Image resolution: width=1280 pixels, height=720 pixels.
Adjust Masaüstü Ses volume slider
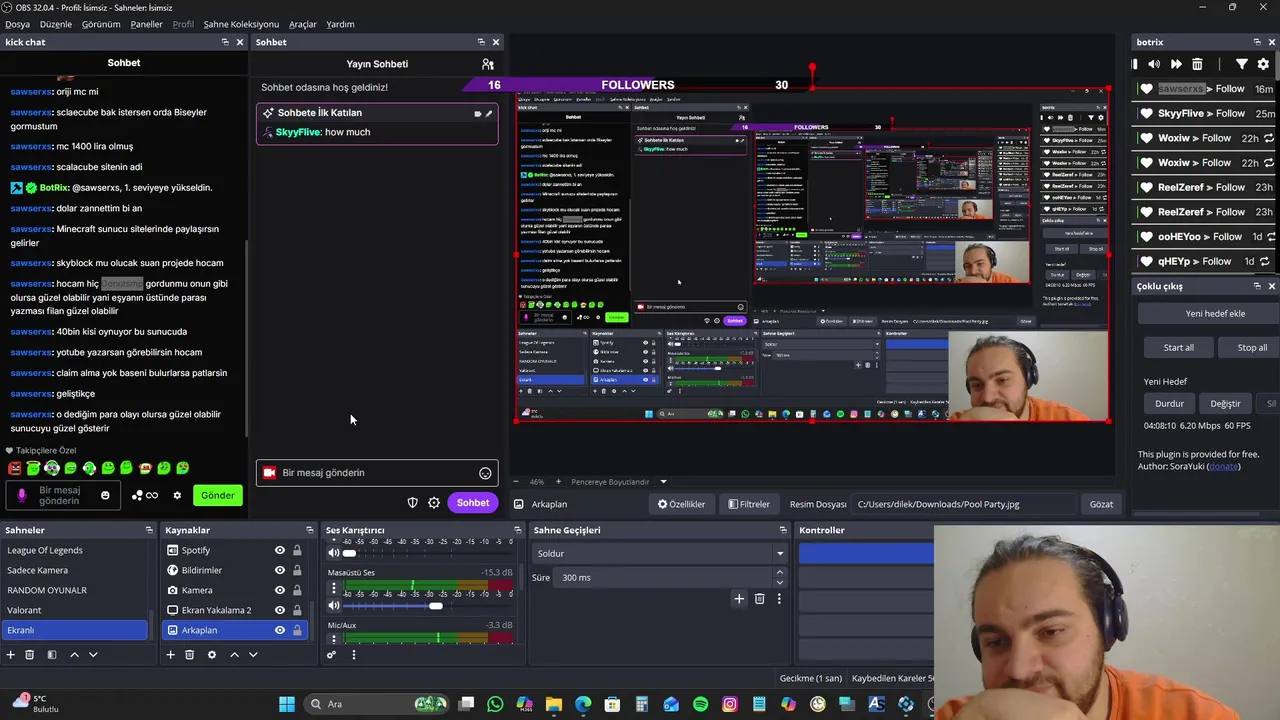pos(436,606)
